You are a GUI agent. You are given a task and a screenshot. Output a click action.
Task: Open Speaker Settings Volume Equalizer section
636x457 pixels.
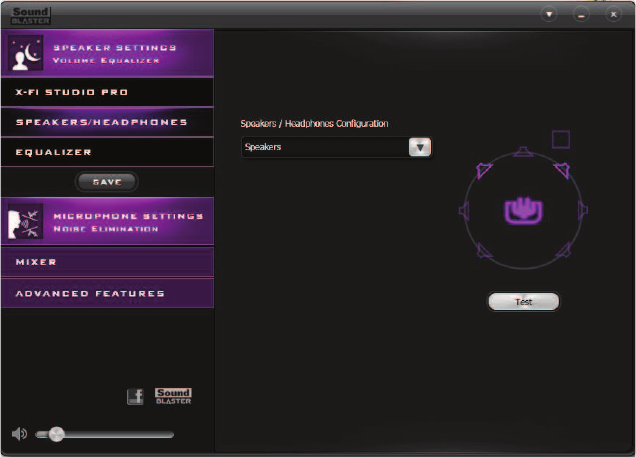[107, 53]
